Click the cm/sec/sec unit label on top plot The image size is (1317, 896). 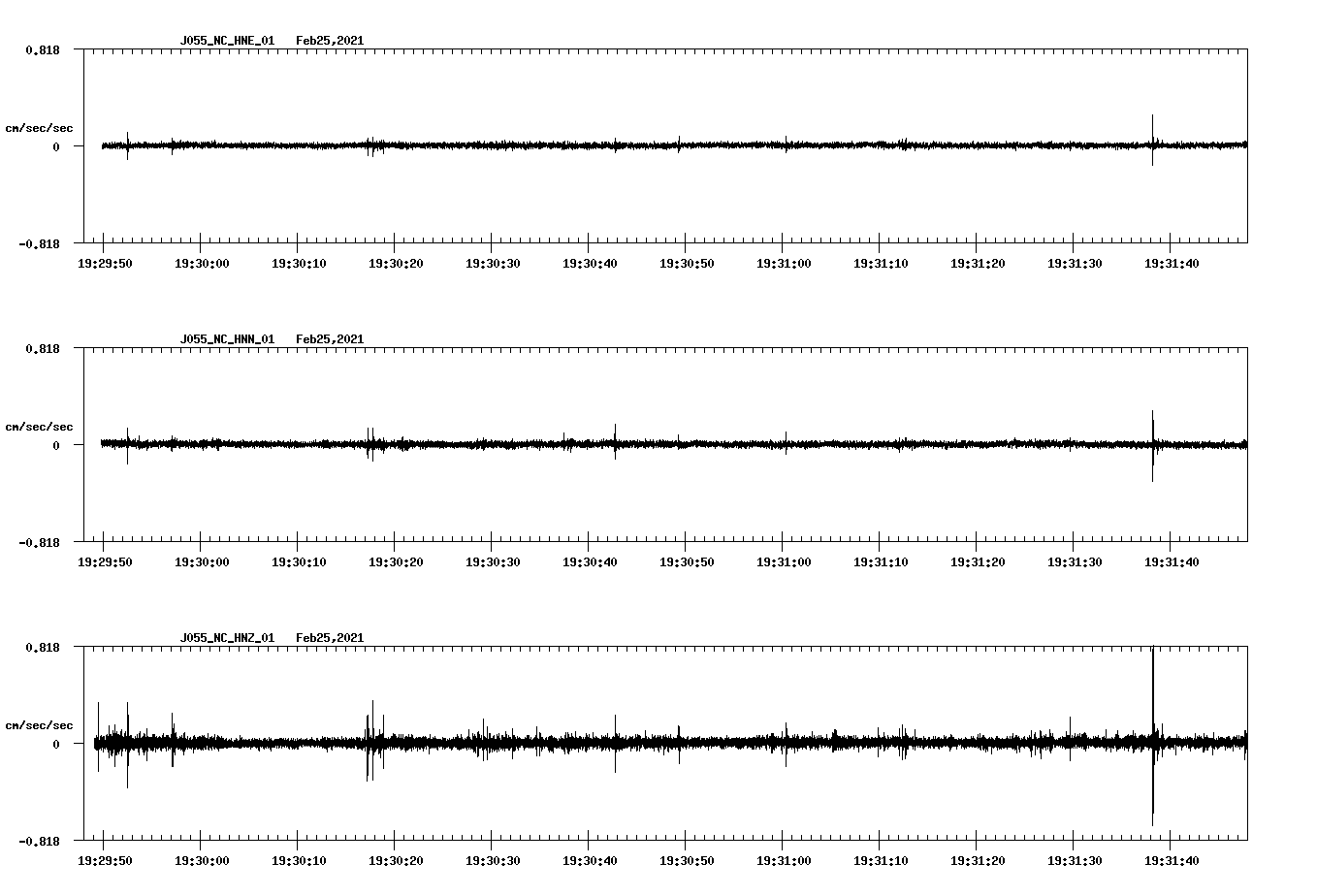click(39, 127)
